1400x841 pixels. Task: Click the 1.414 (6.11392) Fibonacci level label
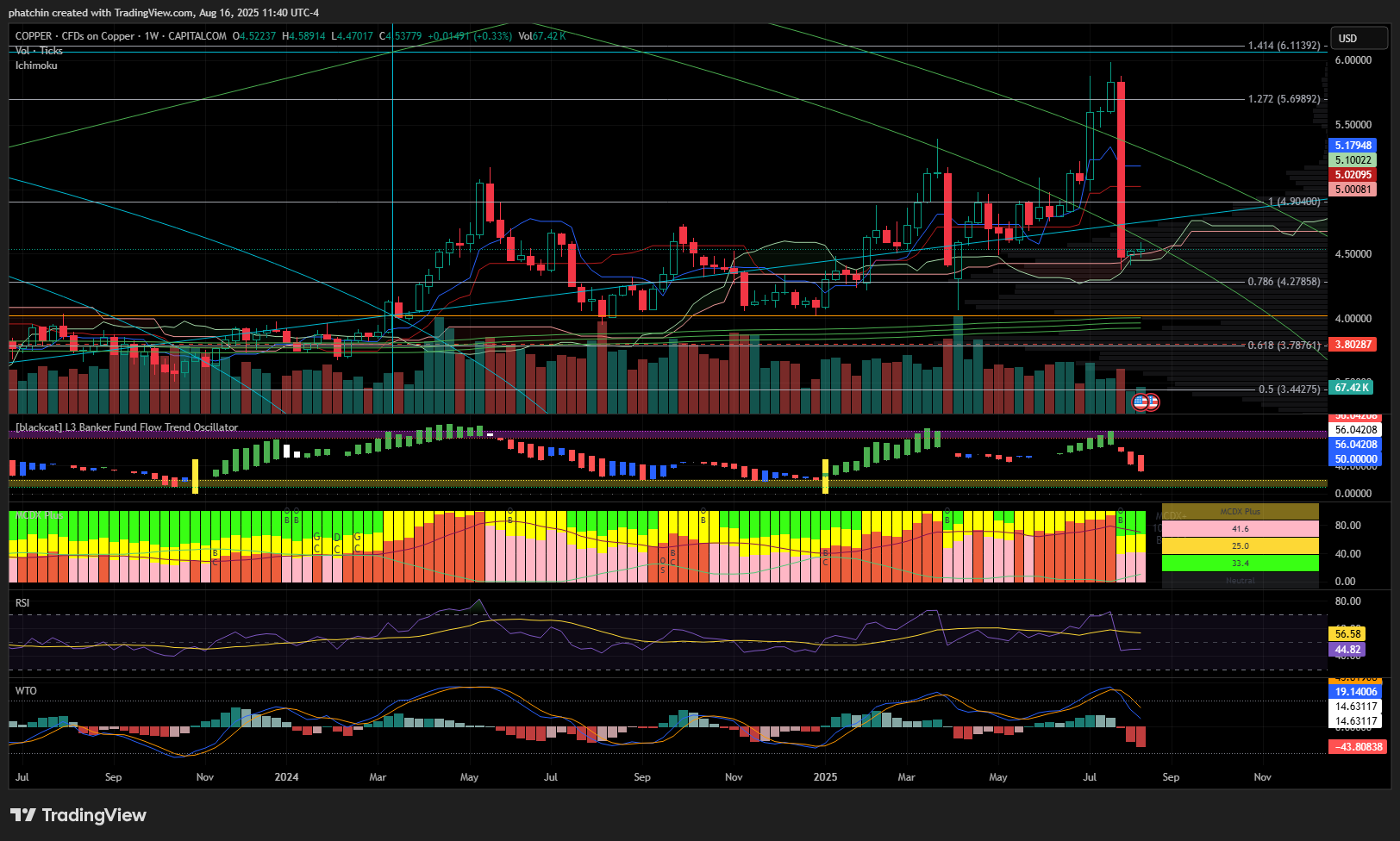point(1284,46)
